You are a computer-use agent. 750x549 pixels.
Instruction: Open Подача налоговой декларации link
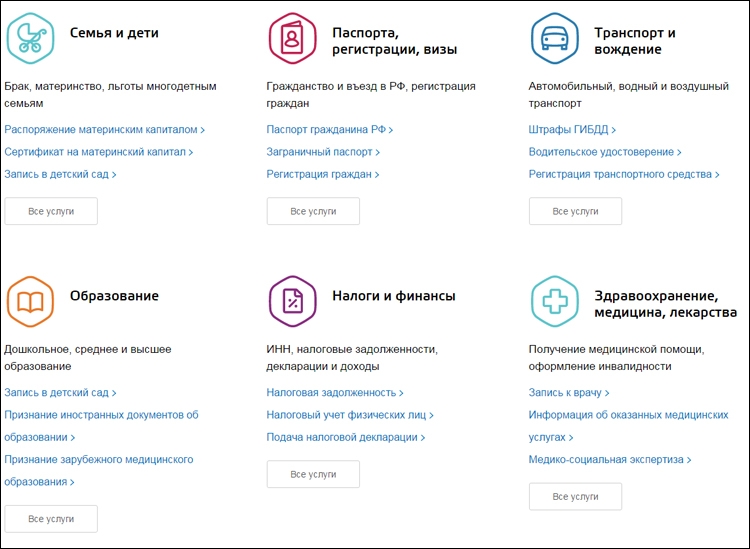coord(345,437)
